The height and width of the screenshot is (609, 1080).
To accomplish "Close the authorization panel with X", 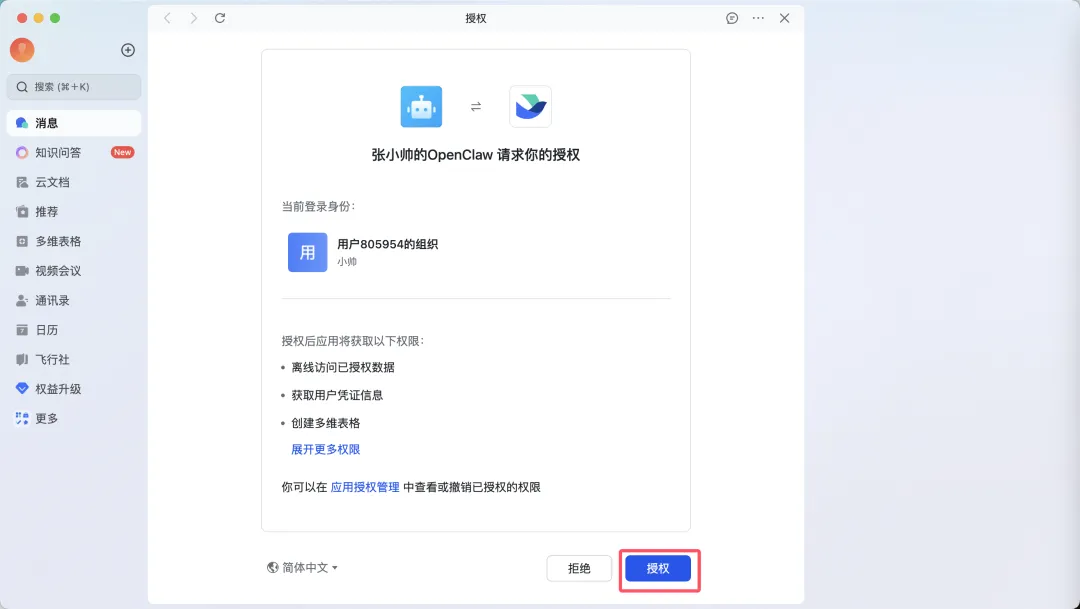I will (x=785, y=18).
